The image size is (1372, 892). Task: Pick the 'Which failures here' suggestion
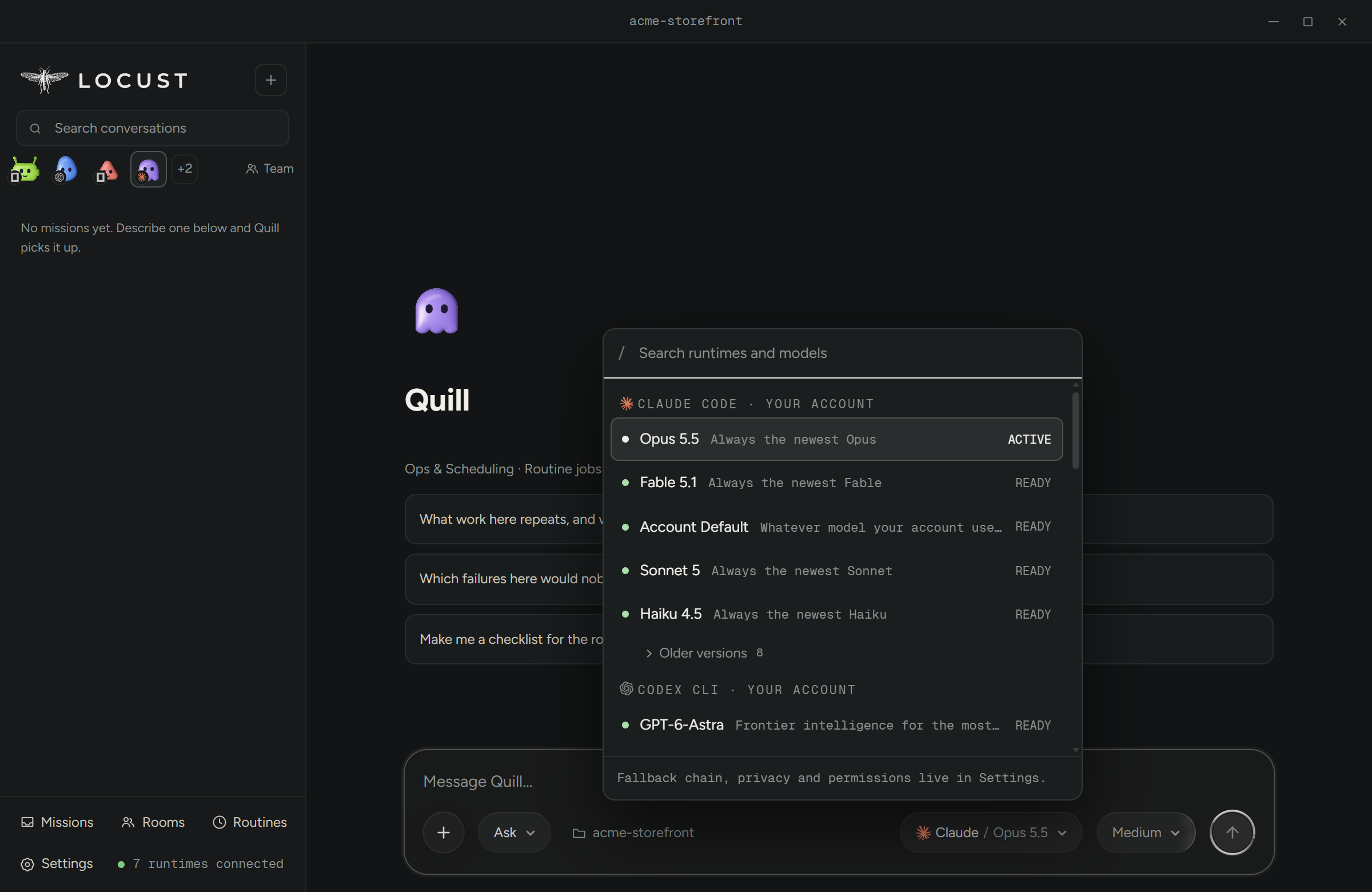(839, 579)
